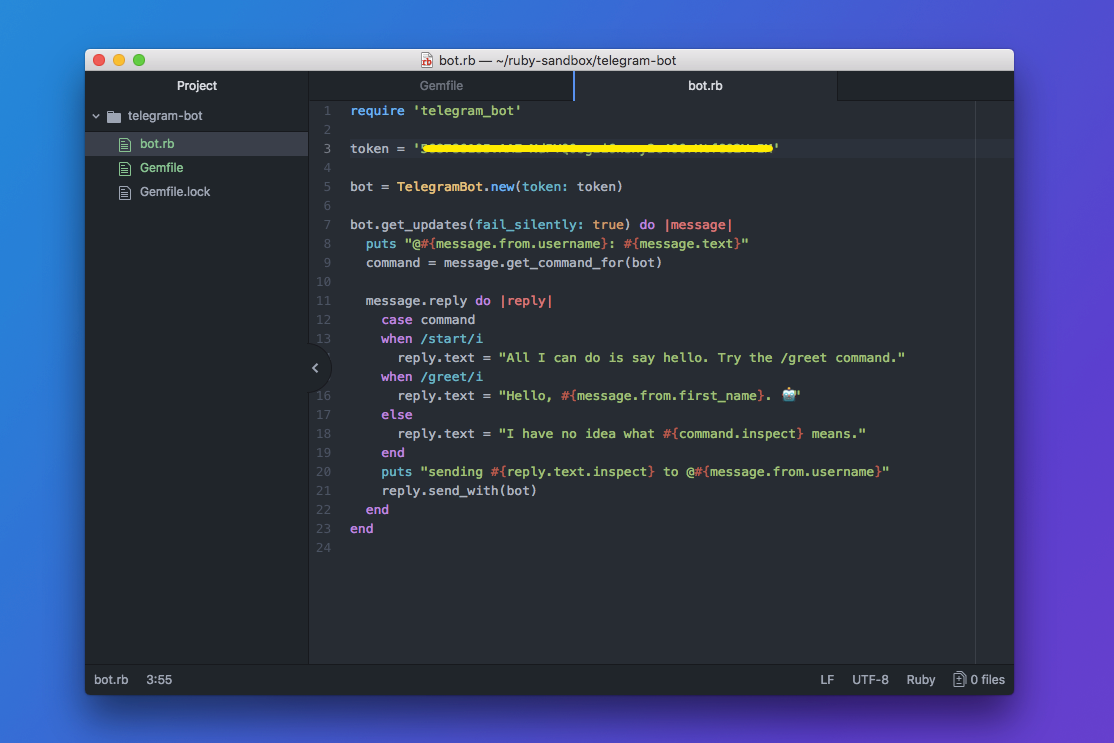Collapse the telegram-bot folder chevron
This screenshot has height=743, width=1114.
[96, 116]
